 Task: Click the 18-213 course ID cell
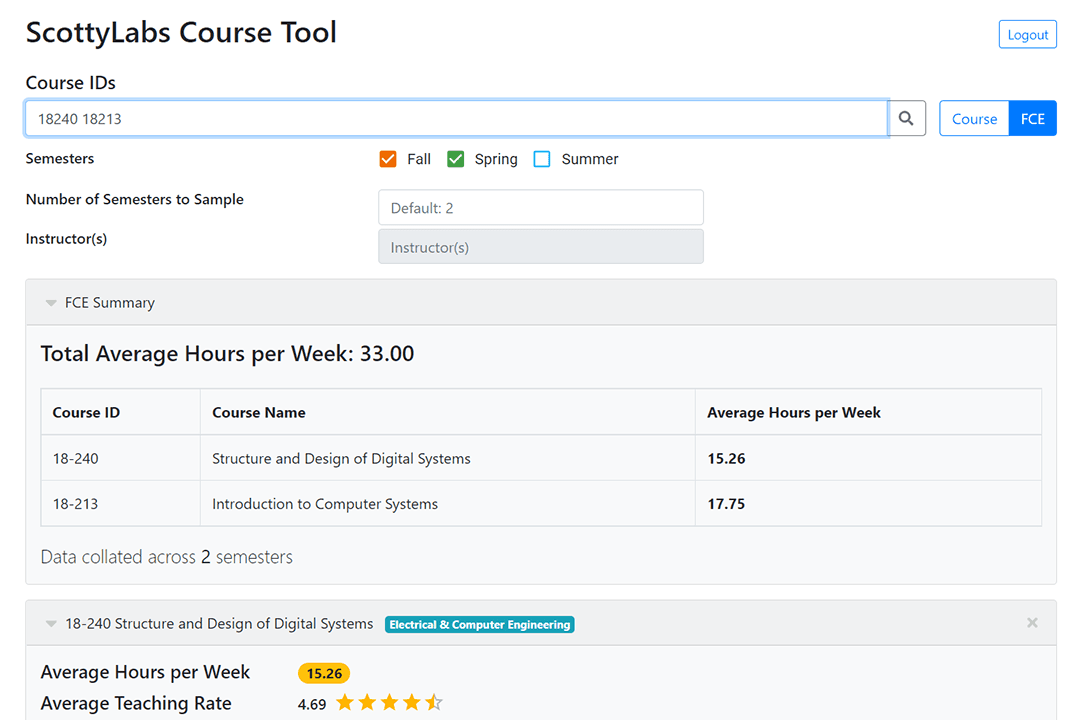[x=76, y=504]
